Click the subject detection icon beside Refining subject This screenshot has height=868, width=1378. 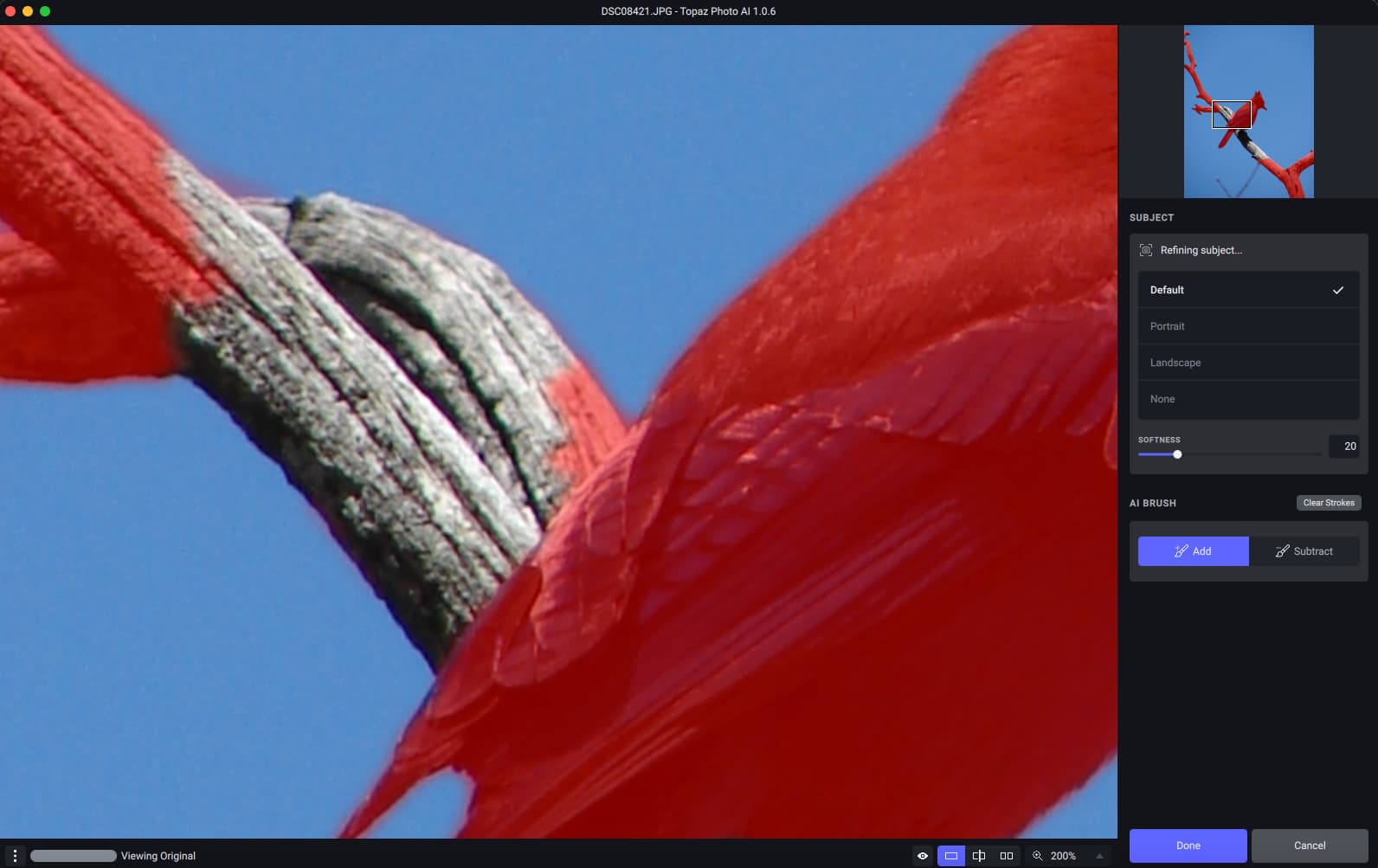(x=1145, y=250)
